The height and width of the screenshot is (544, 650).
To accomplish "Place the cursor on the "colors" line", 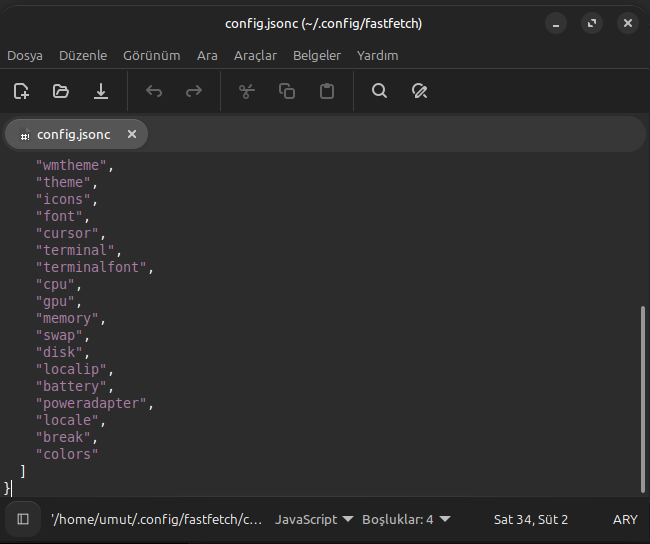I will 67,454.
